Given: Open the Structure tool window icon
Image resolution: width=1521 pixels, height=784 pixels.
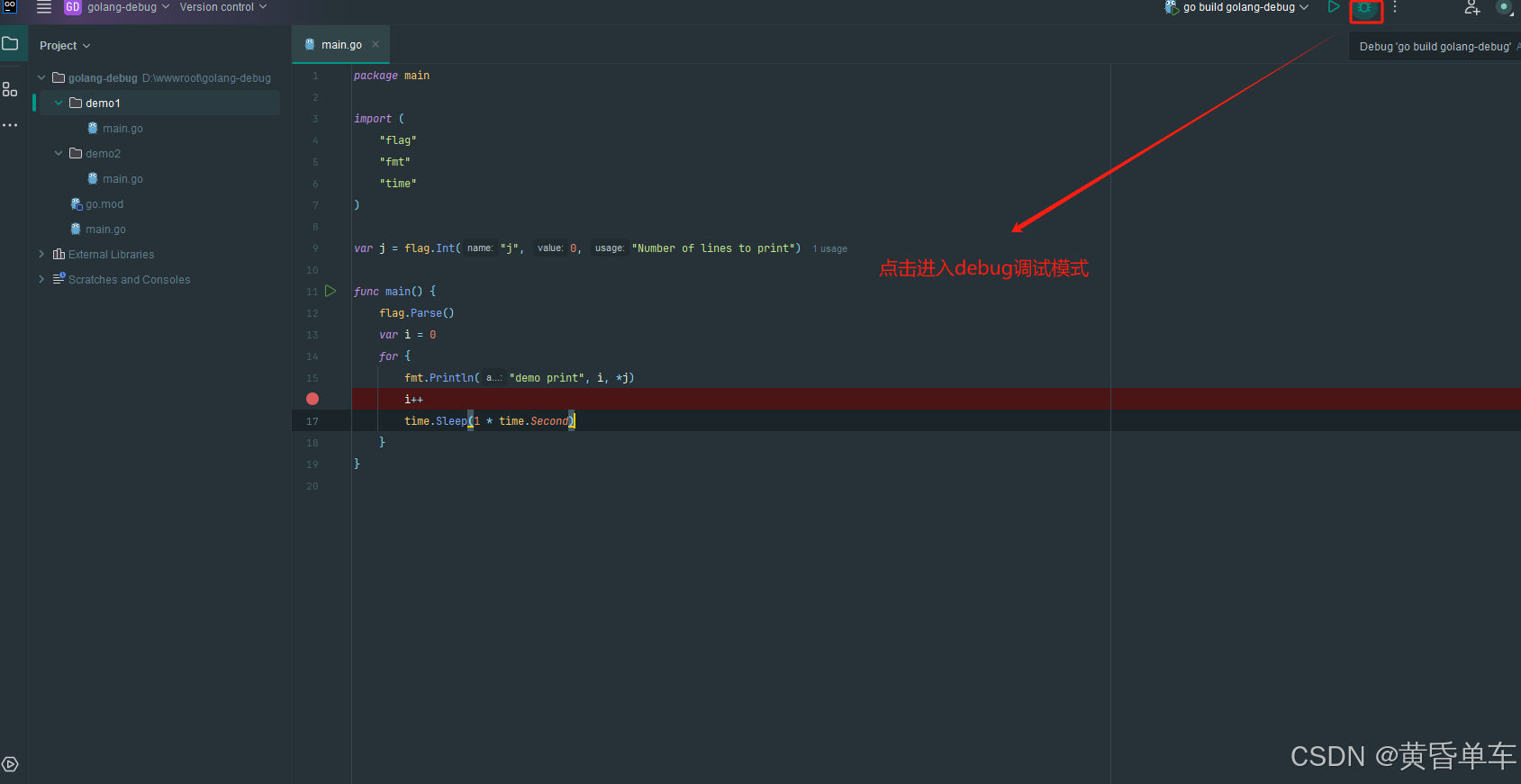Looking at the screenshot, I should click(10, 89).
